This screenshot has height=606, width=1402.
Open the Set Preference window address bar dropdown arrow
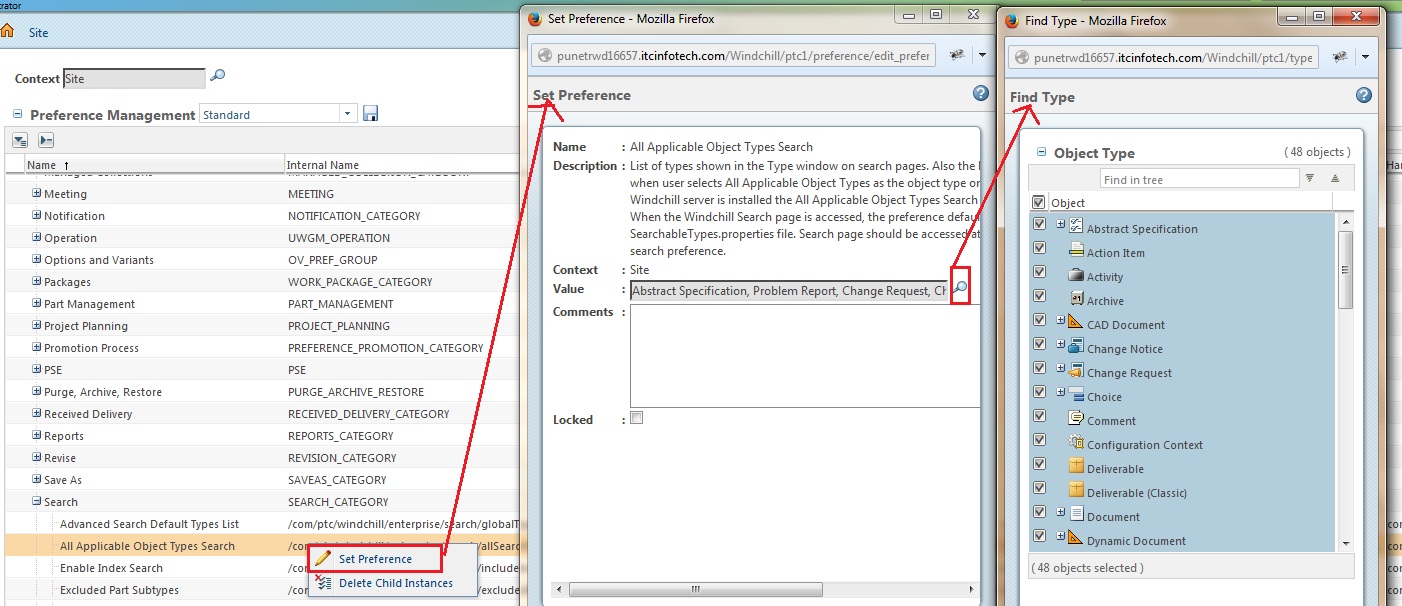click(x=982, y=55)
